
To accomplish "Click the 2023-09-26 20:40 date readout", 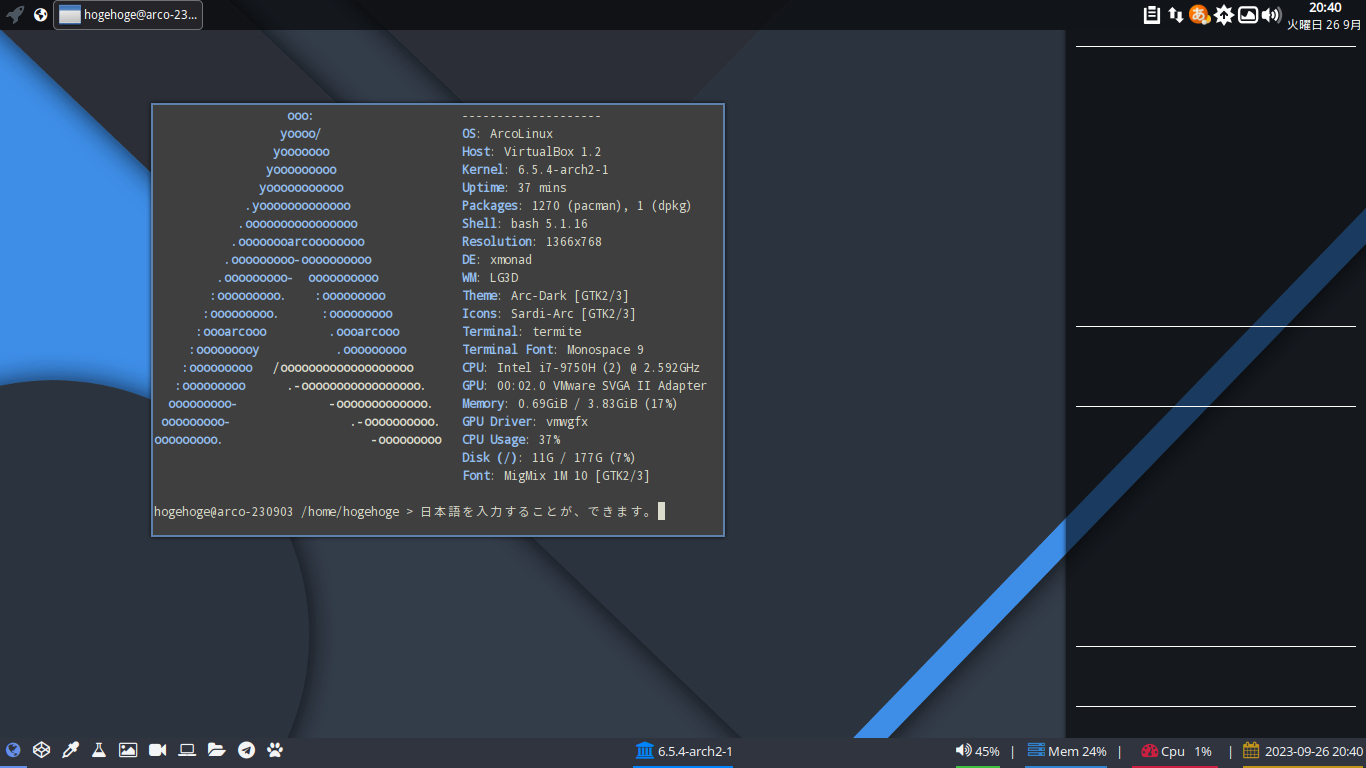I will pos(1314,751).
